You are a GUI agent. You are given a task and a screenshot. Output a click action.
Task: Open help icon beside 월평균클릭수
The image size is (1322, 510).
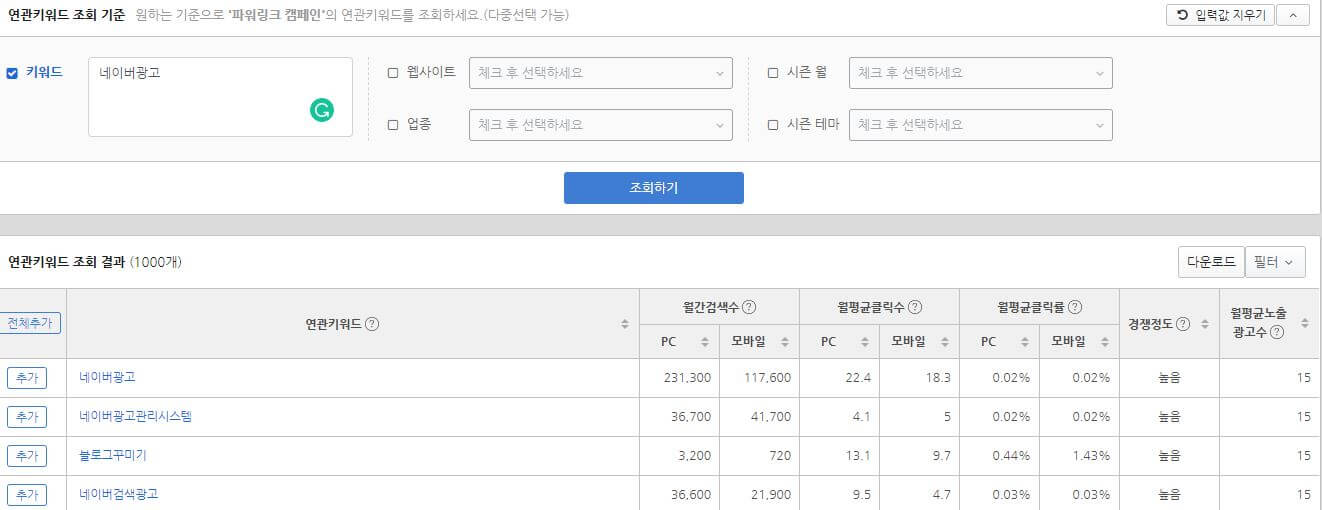point(915,308)
